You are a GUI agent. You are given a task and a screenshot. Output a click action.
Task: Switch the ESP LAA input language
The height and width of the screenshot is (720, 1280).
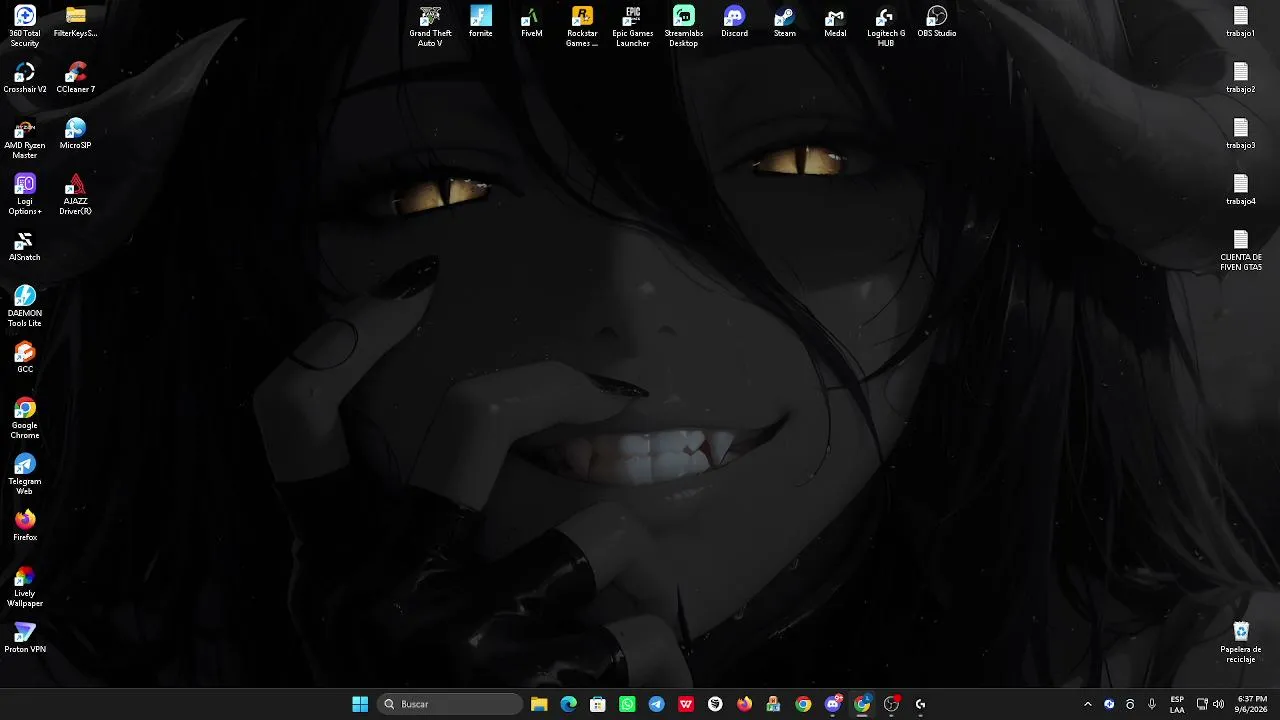coord(1177,704)
